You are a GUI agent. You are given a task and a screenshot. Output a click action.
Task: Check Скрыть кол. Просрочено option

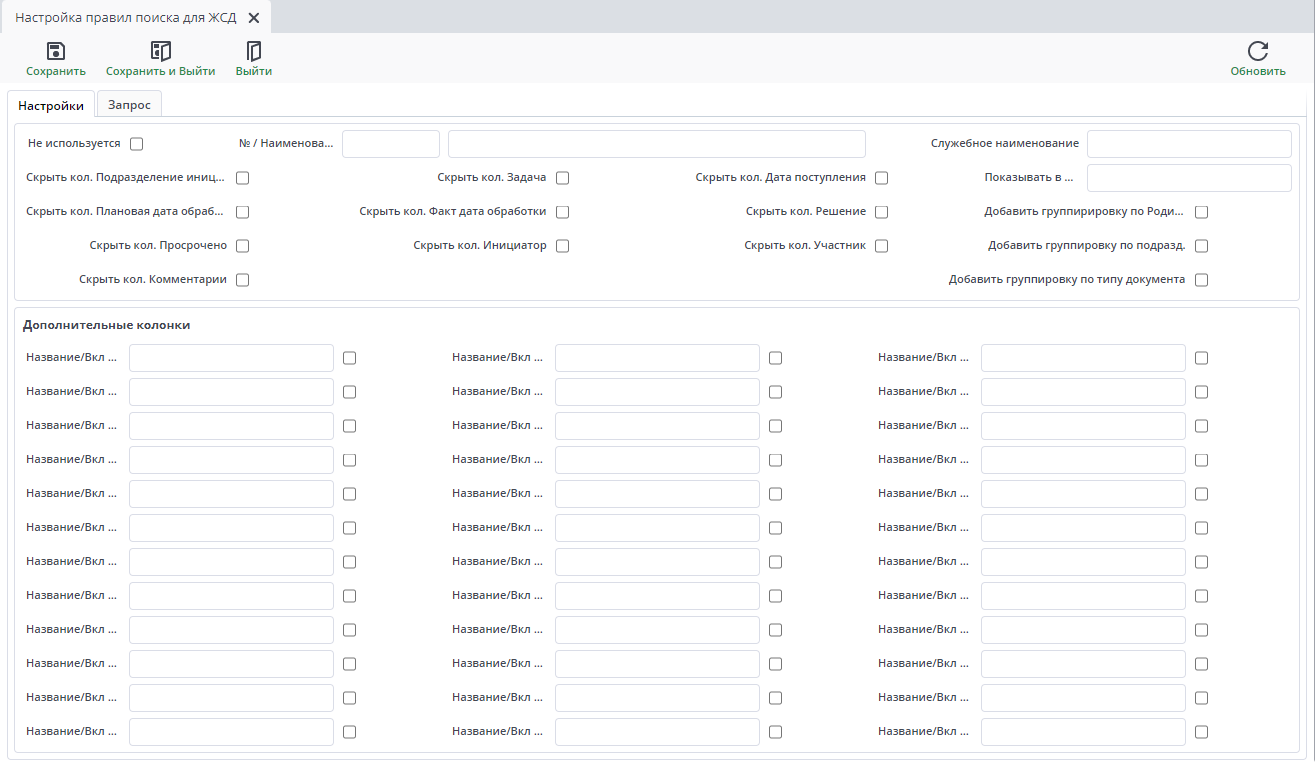point(243,246)
